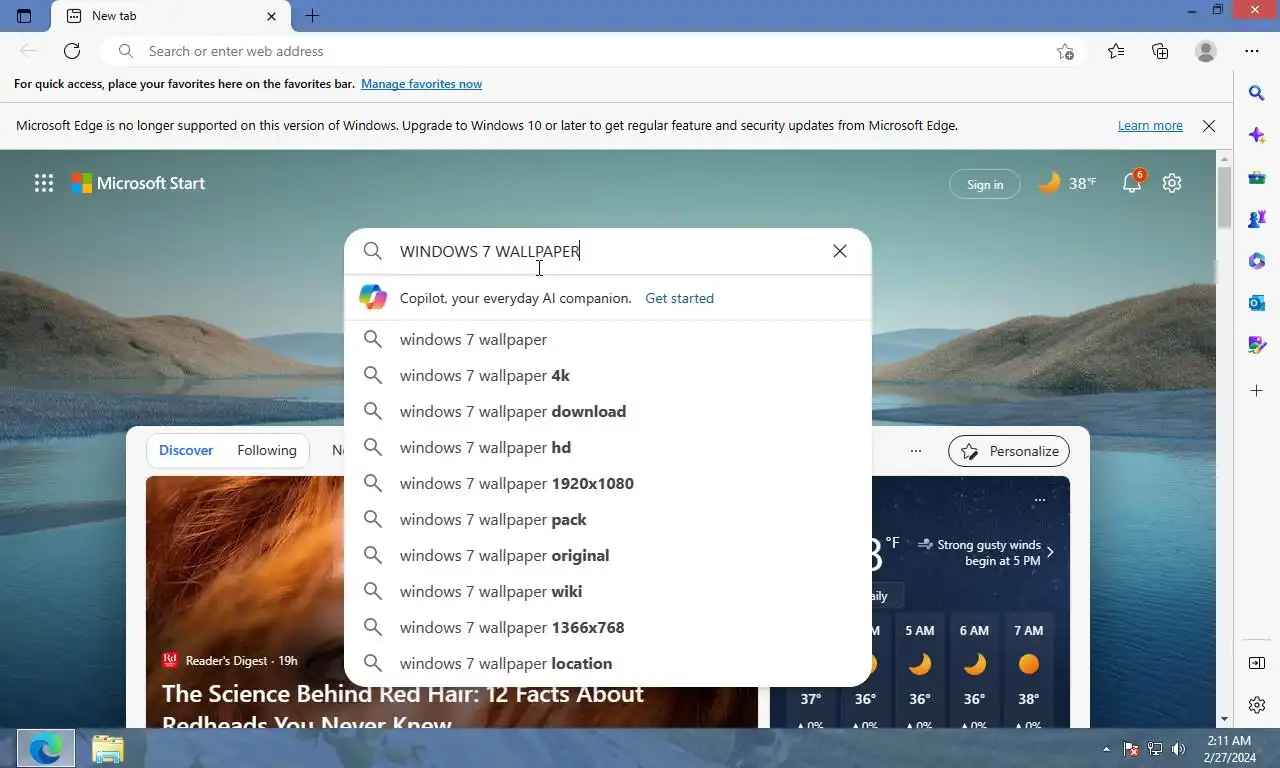Switch to the Following feed tab
This screenshot has height=768, width=1280.
267,450
